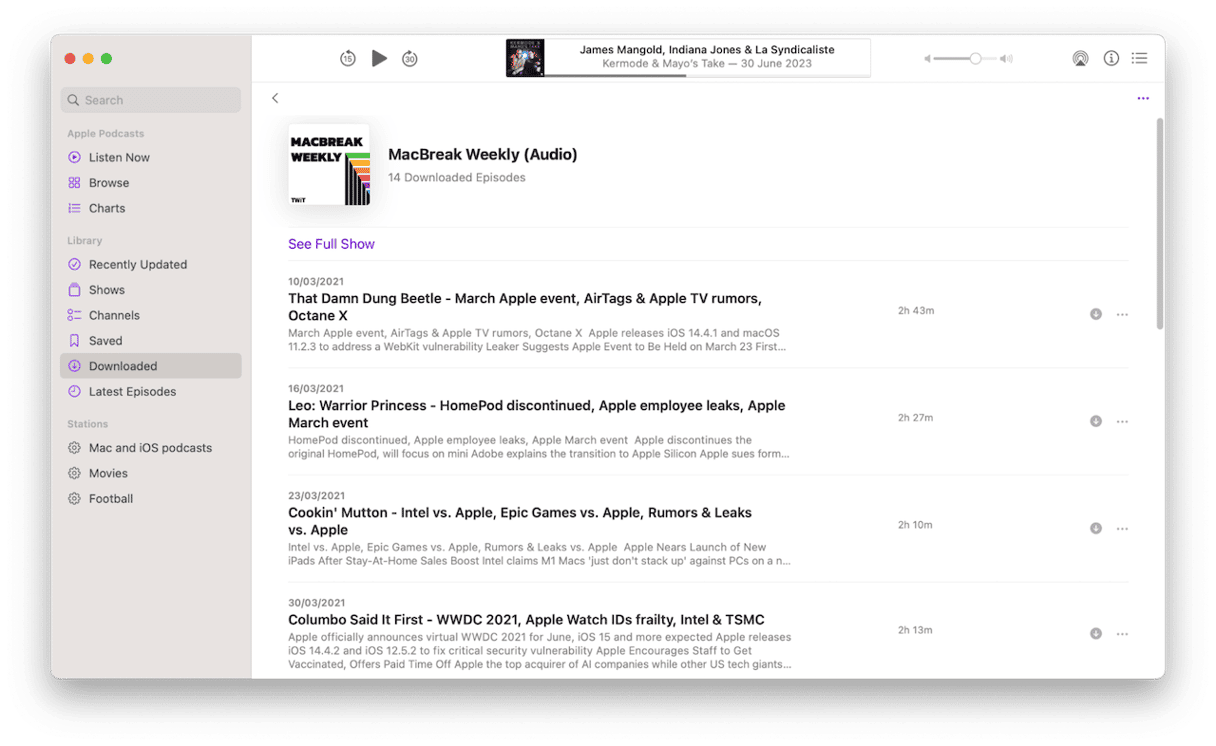Open the AirPlay output icon

coord(1080,59)
